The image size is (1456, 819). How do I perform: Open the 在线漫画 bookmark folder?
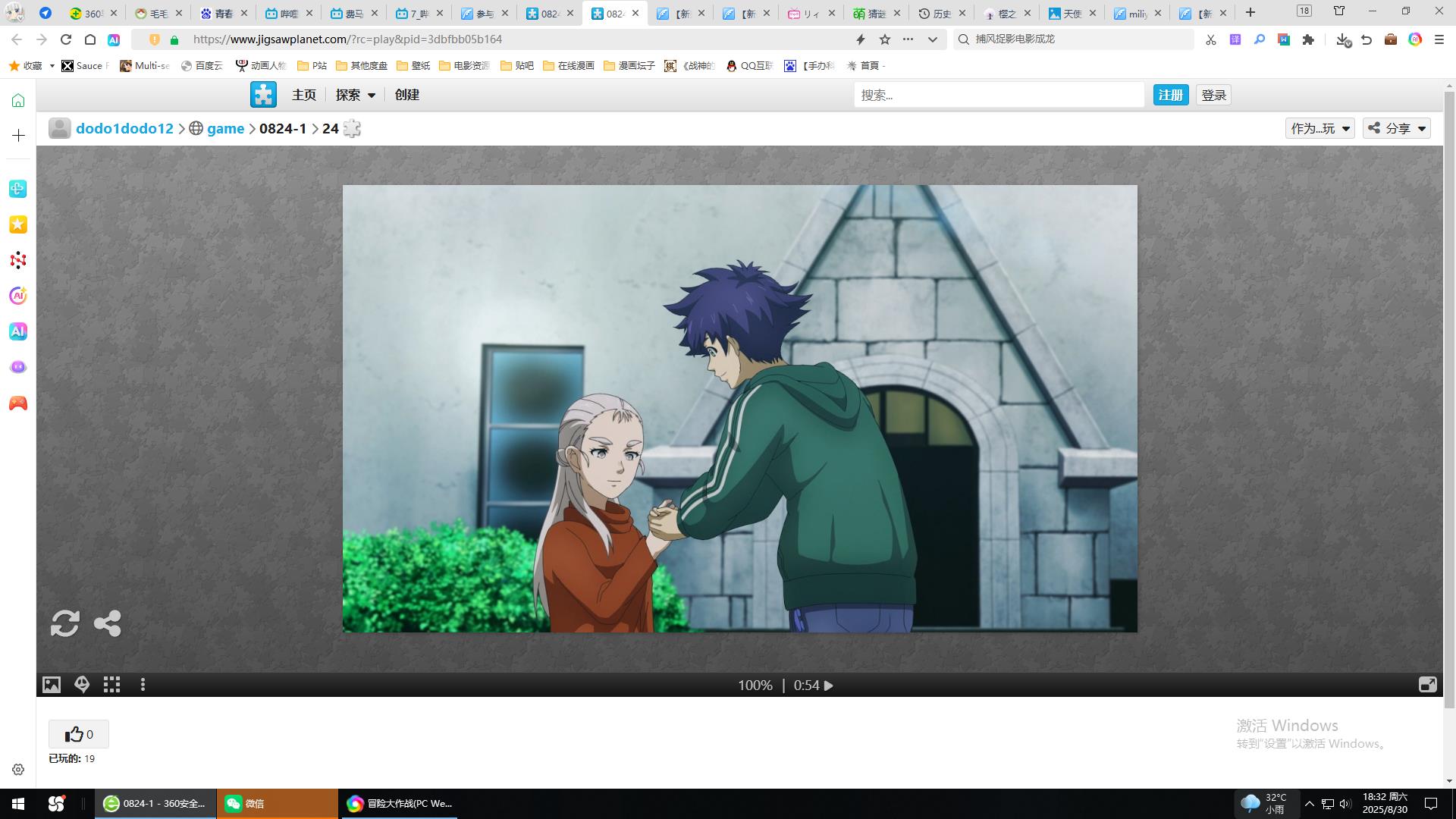click(x=569, y=66)
